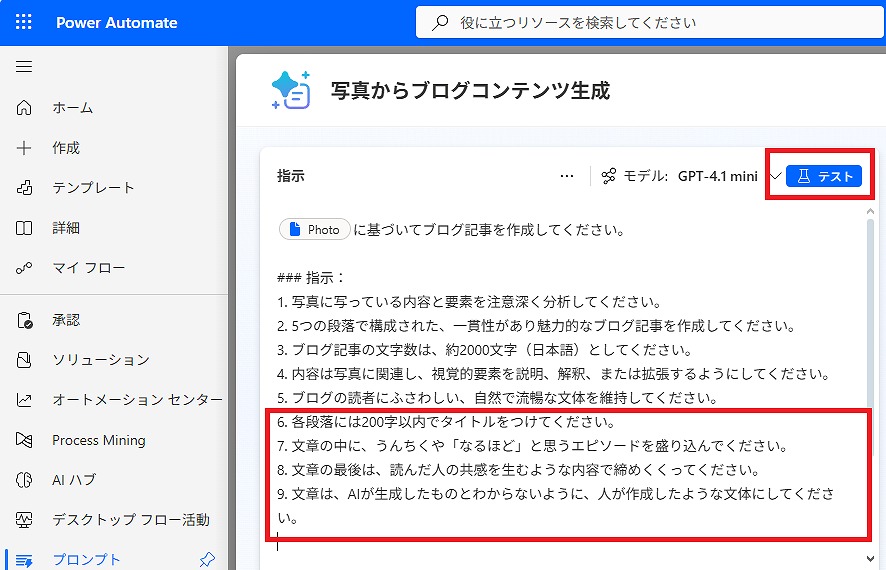Open the app launcher waffle icon

click(24, 22)
